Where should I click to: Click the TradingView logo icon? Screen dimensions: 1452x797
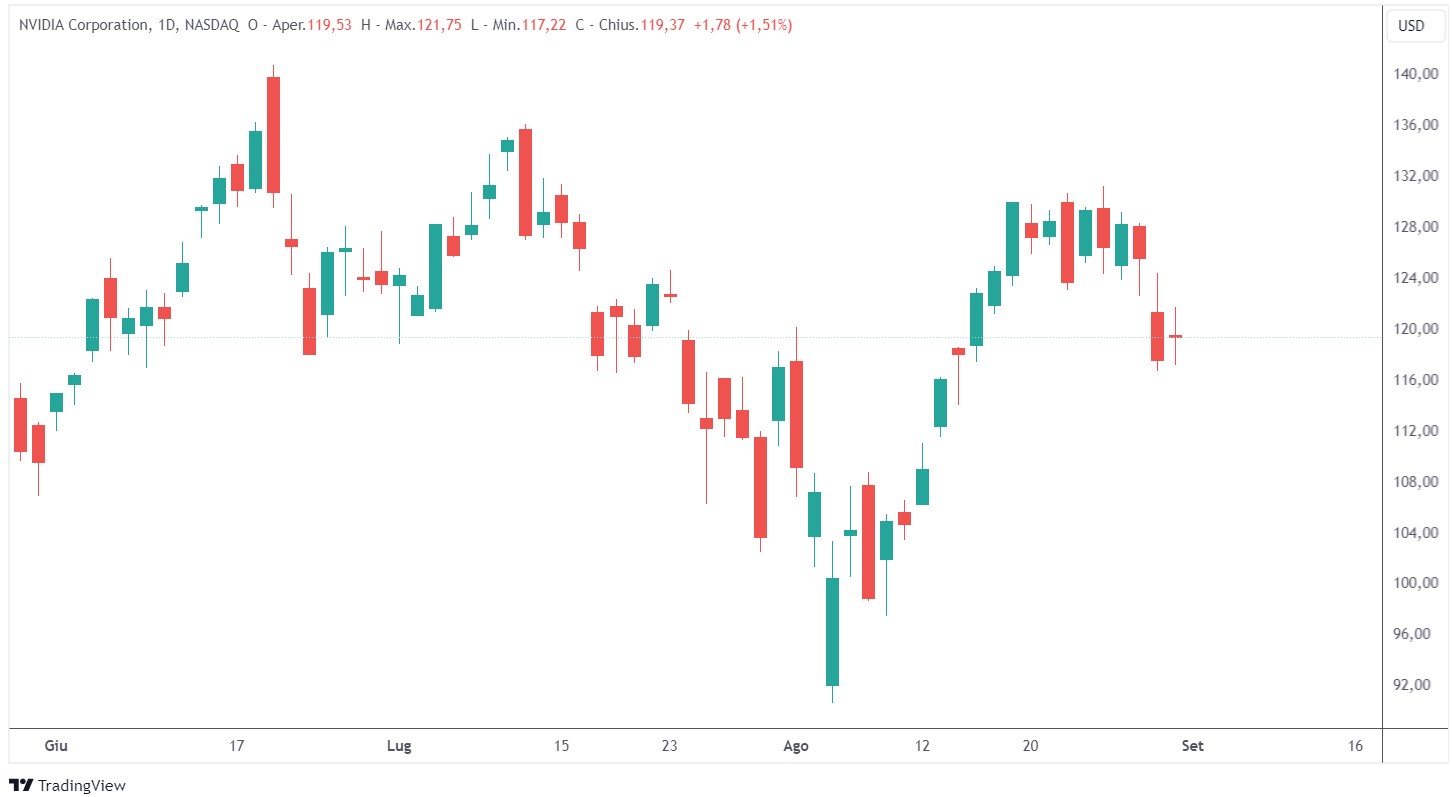pyautogui.click(x=20, y=785)
